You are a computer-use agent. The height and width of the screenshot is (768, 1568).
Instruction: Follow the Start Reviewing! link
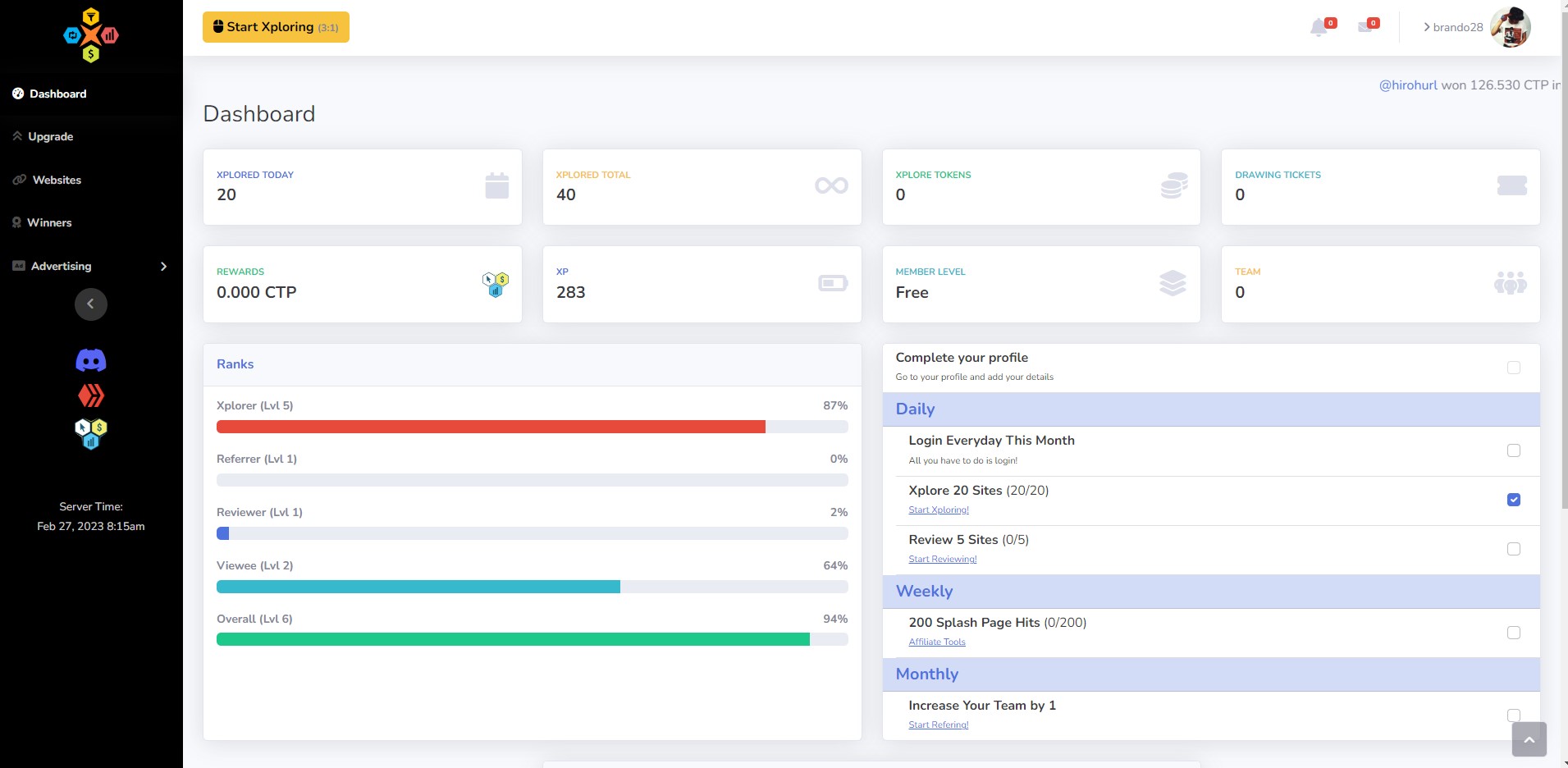(943, 559)
